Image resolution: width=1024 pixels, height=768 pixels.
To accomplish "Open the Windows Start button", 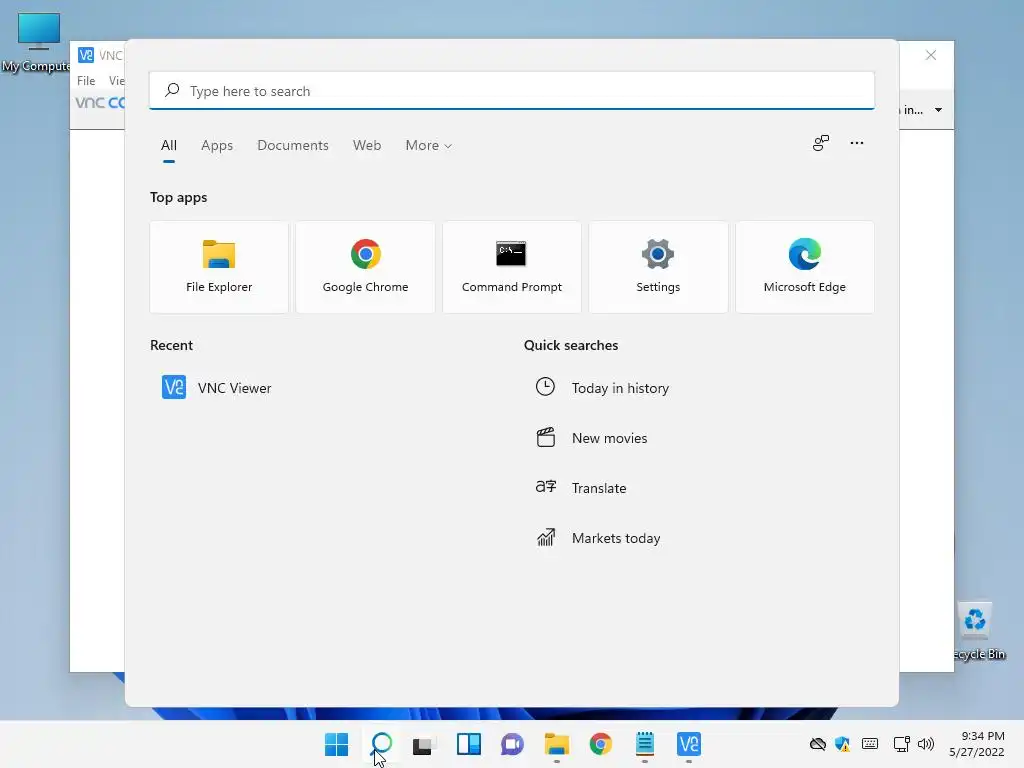I will (x=337, y=744).
